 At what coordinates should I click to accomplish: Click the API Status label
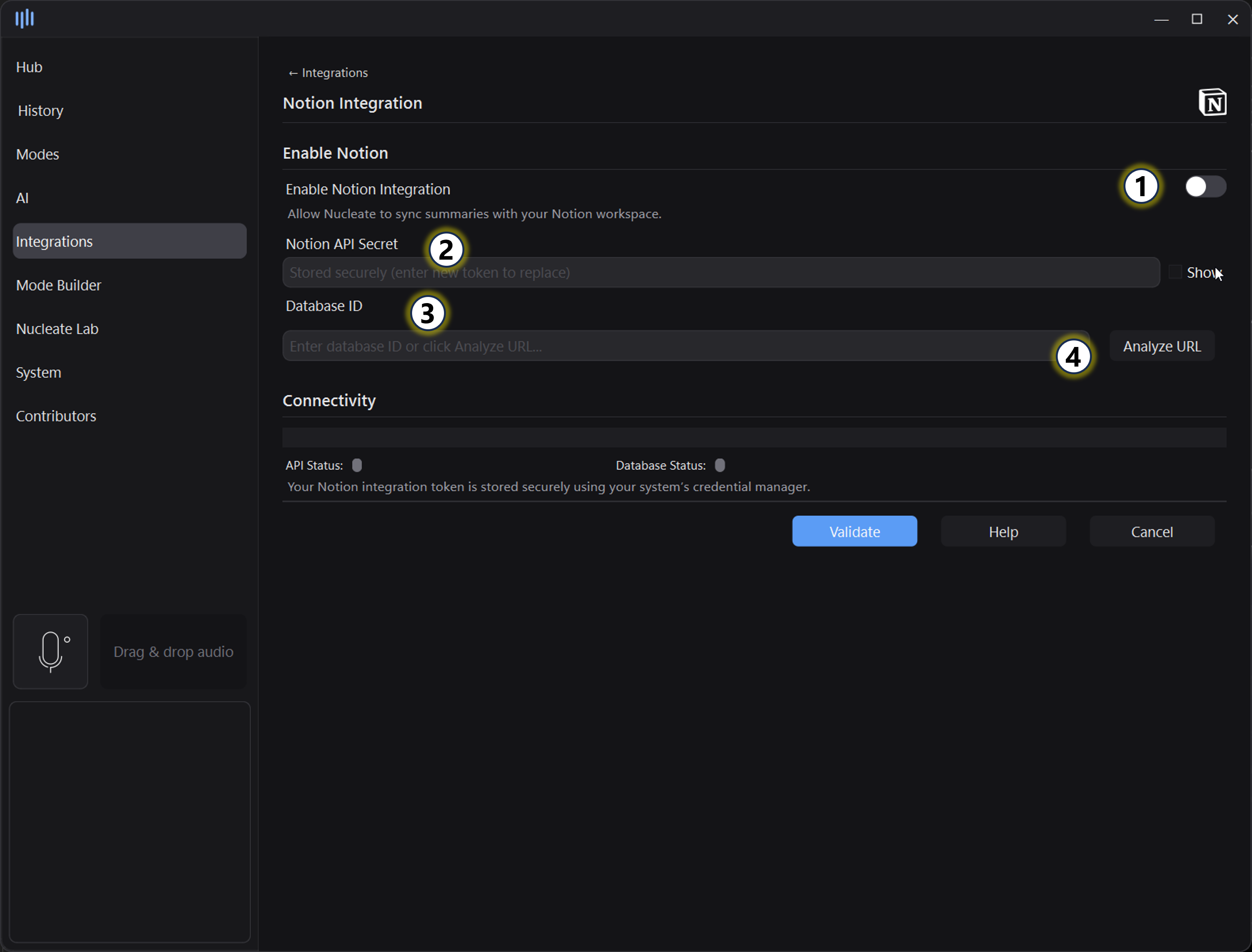tap(314, 465)
